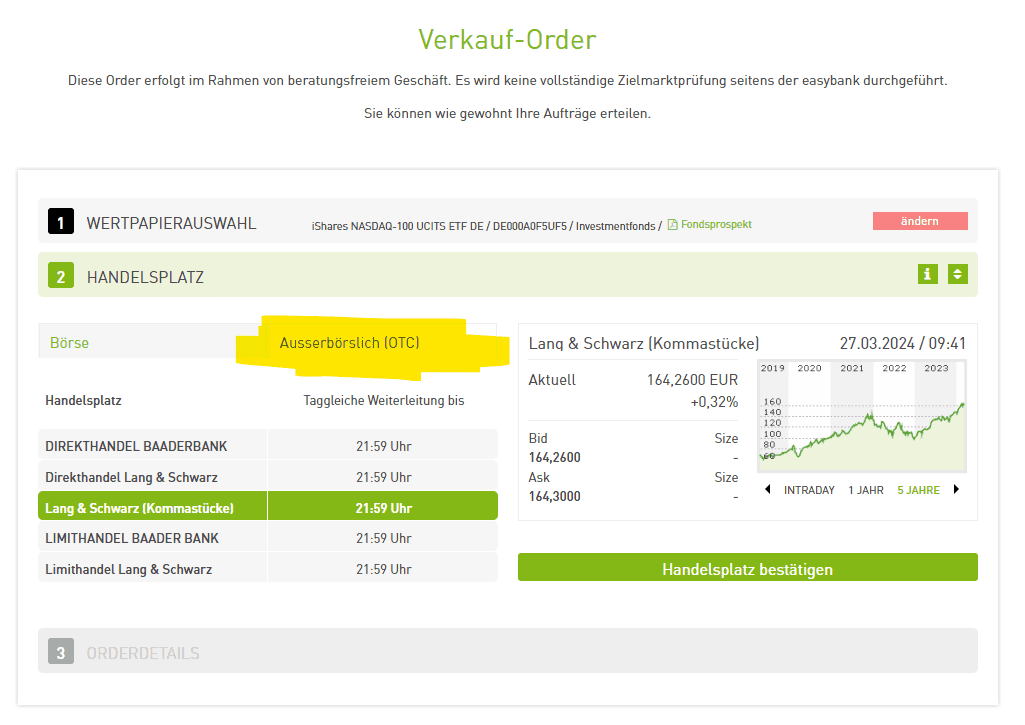Select the Ausserbörslich (OTC) tab
1025x725 pixels.
click(x=349, y=343)
